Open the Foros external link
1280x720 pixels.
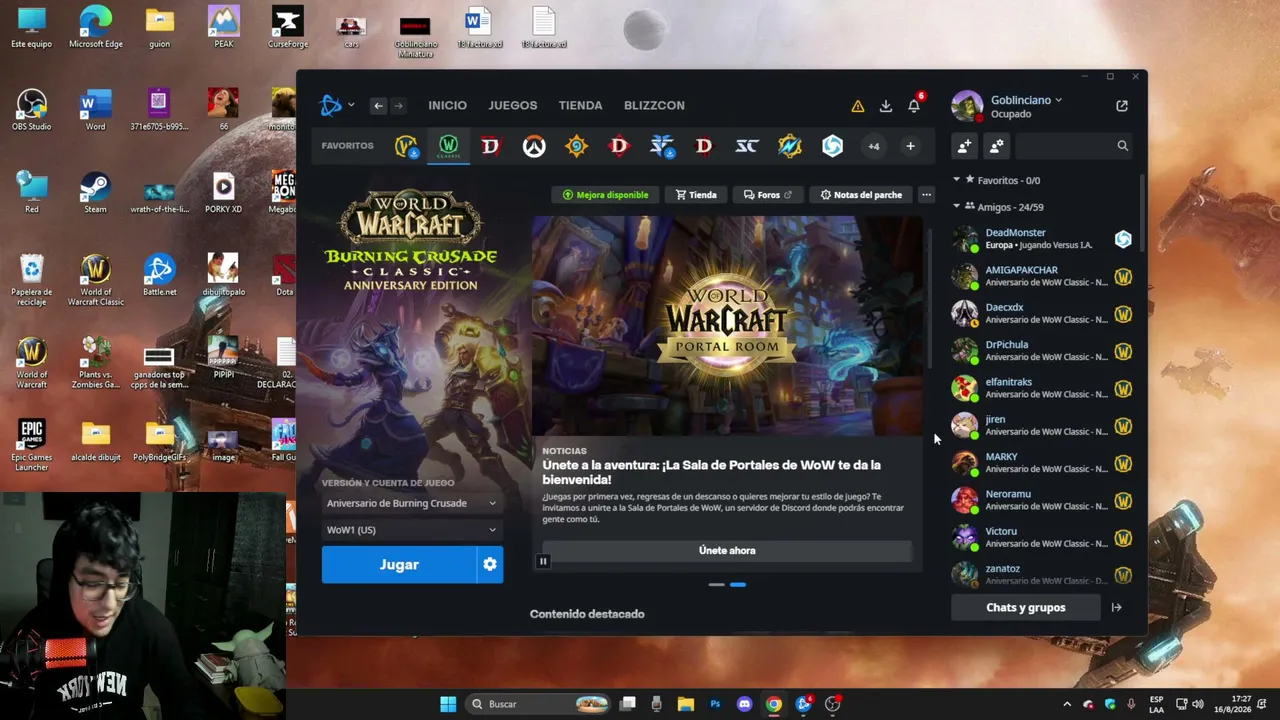(768, 195)
